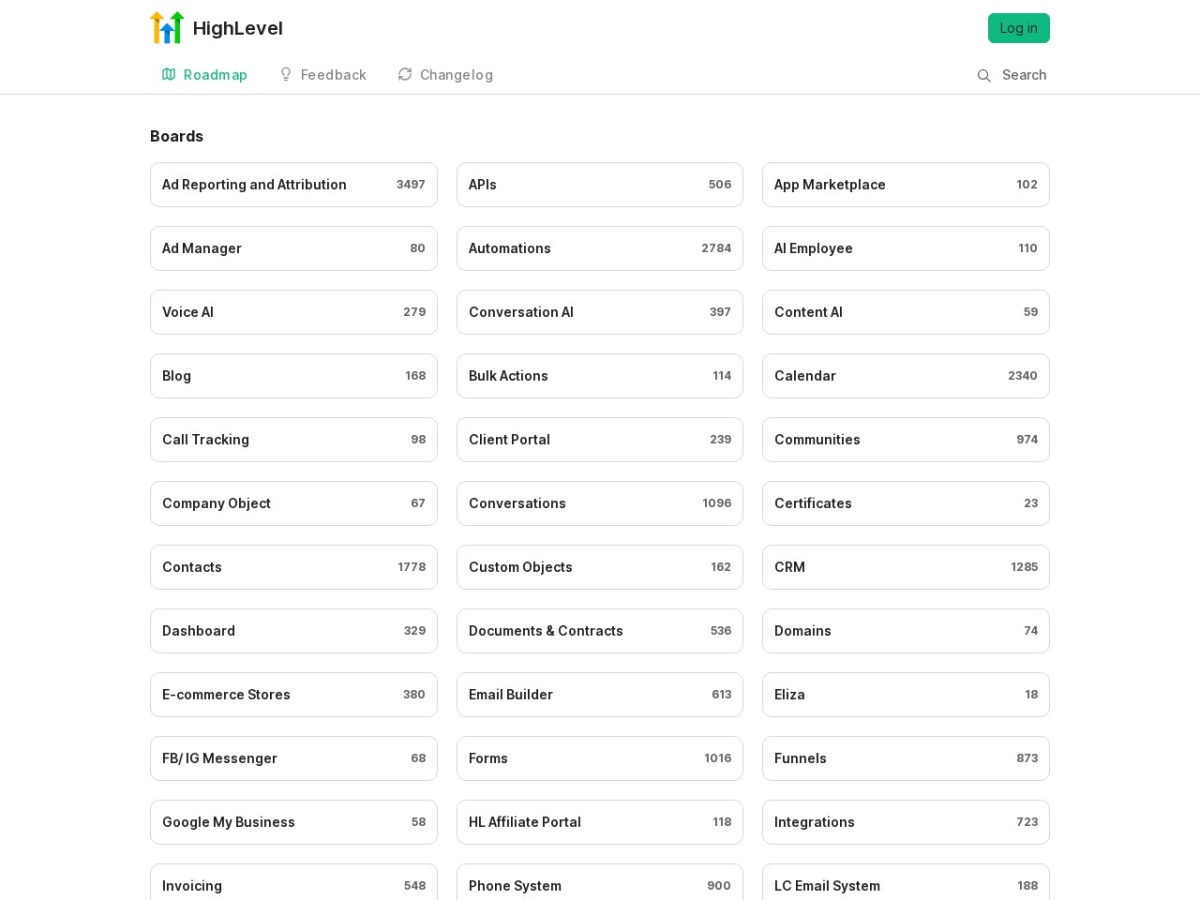Open the Client Portal board

pos(600,440)
